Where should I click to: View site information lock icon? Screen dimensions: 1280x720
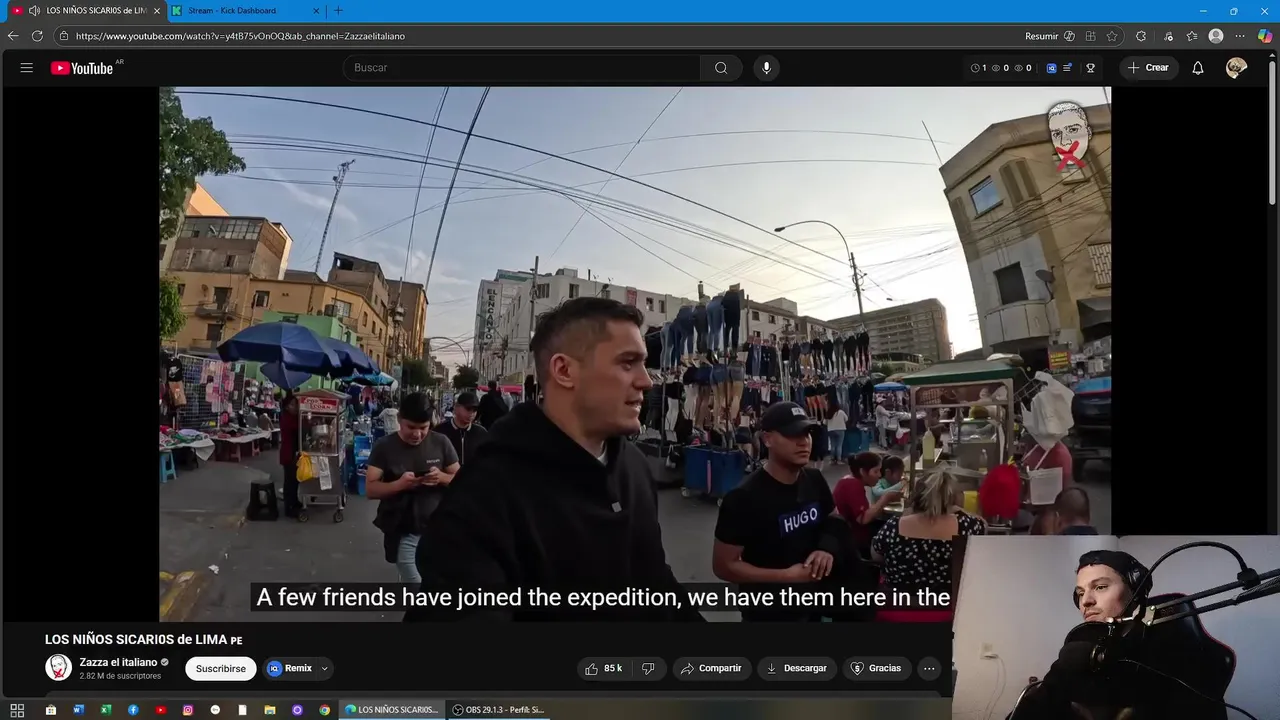pos(64,36)
